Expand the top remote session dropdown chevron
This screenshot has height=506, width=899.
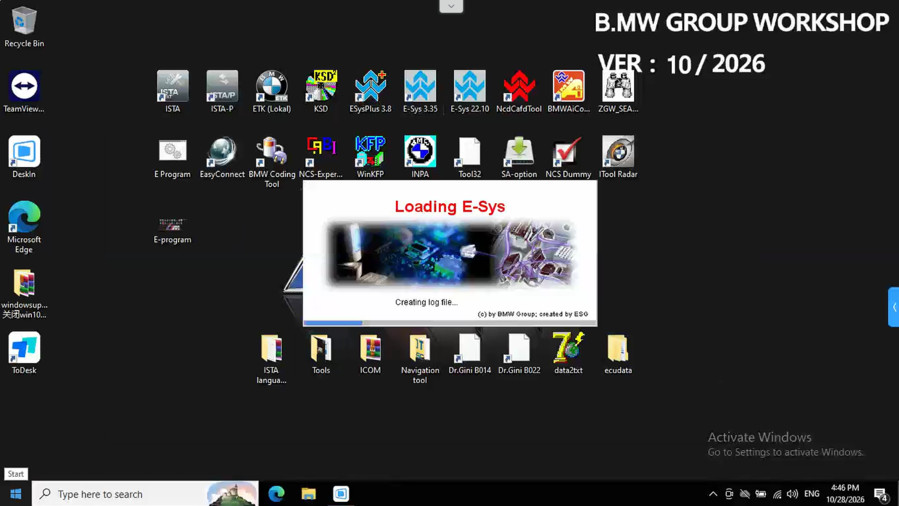click(451, 6)
